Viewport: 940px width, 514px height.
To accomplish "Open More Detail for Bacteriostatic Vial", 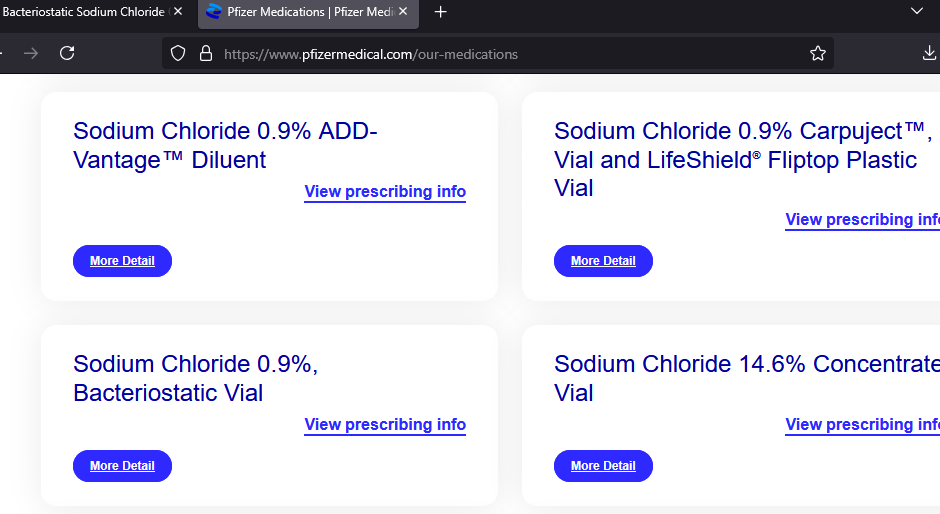I will pyautogui.click(x=122, y=466).
